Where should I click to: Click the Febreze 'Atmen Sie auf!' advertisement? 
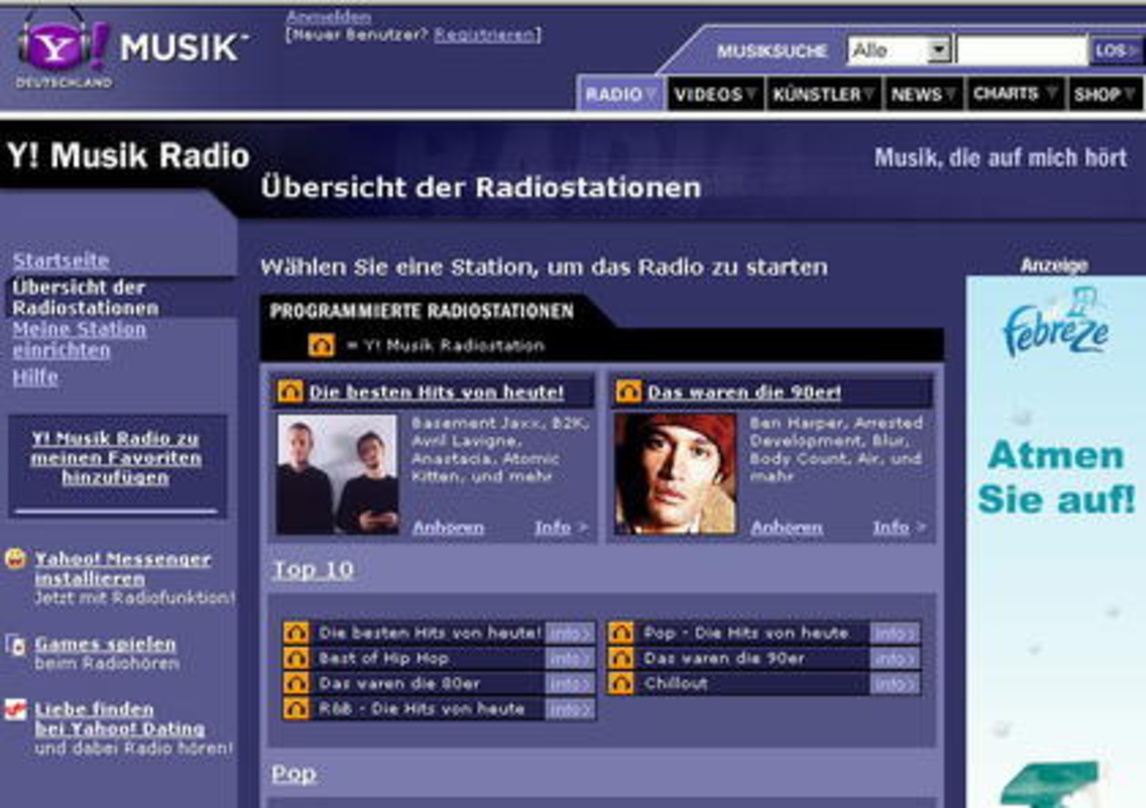click(1056, 542)
